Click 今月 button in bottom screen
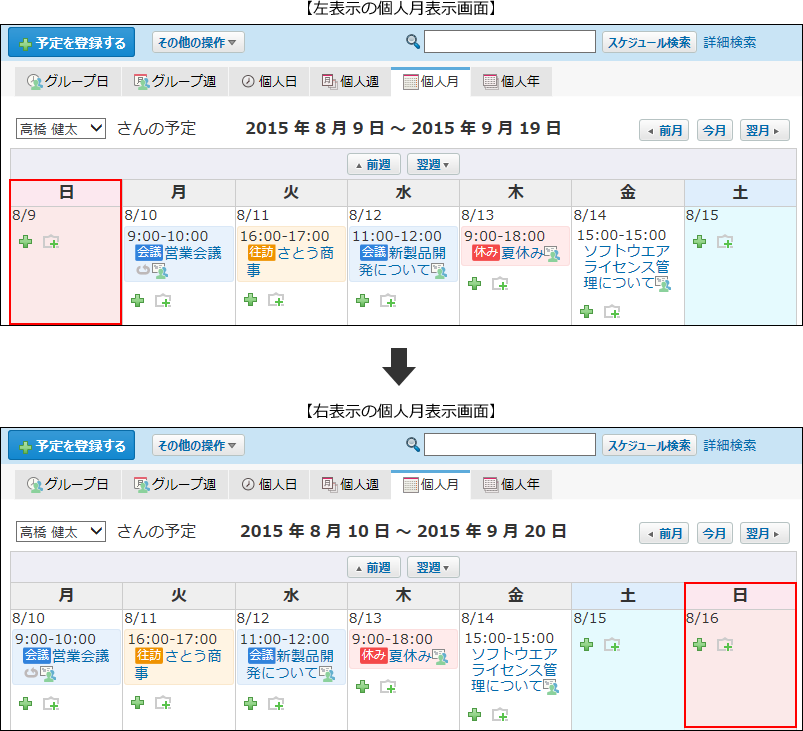 pos(714,533)
